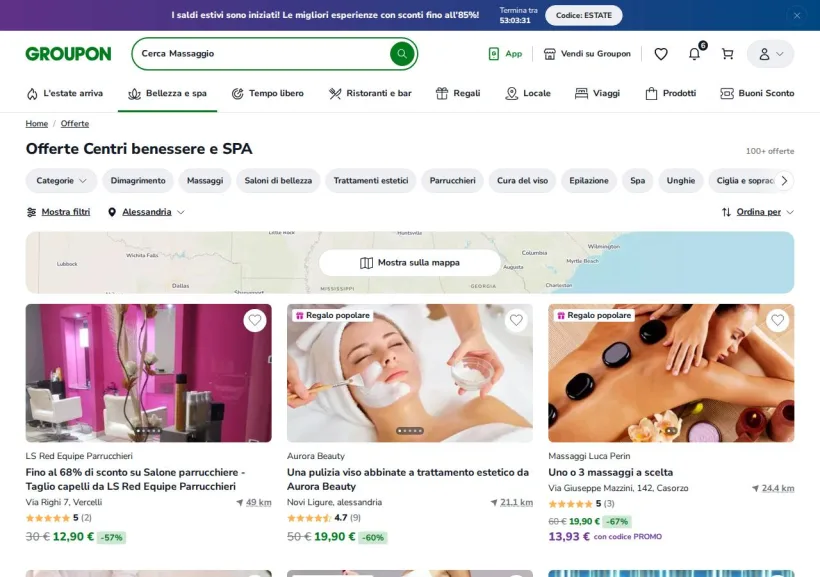Screen dimensions: 820x577
Task: Select the Trattamenti estetici chip
Action: coord(371,180)
